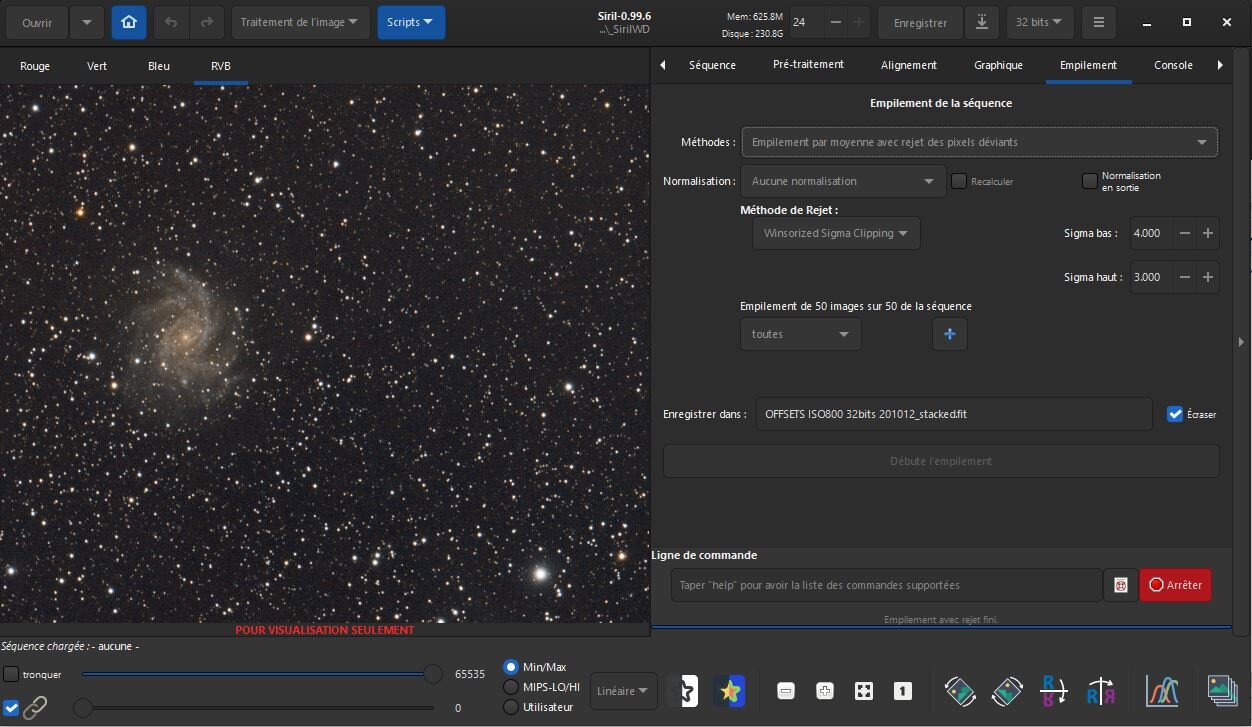The width and height of the screenshot is (1252, 727).
Task: Zoom out with the minus icon
Action: coord(786,691)
